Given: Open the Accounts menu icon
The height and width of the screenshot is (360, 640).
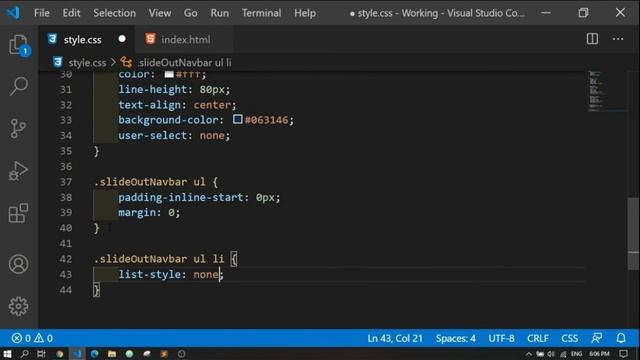Looking at the screenshot, I should point(19,264).
